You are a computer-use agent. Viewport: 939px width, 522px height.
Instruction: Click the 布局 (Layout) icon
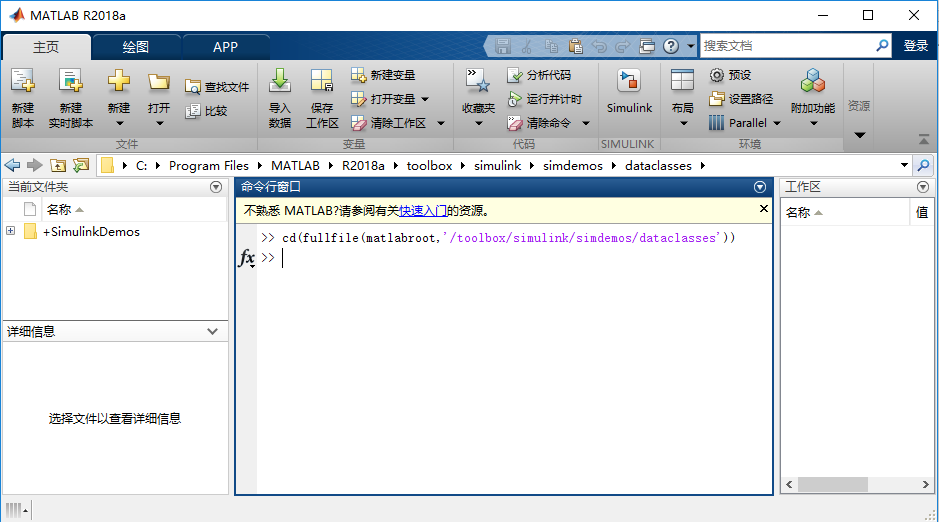point(682,80)
